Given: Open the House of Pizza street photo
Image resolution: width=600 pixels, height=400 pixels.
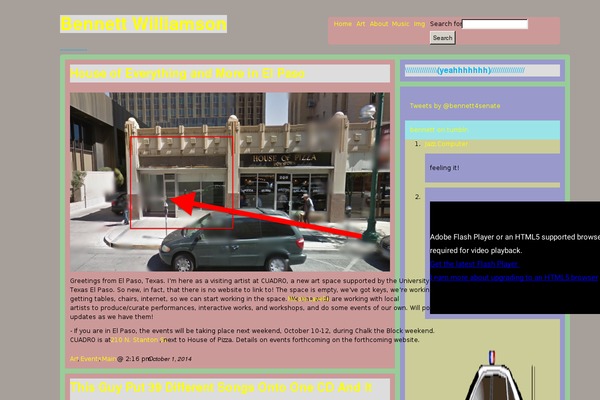Looking at the screenshot, I should (x=230, y=182).
